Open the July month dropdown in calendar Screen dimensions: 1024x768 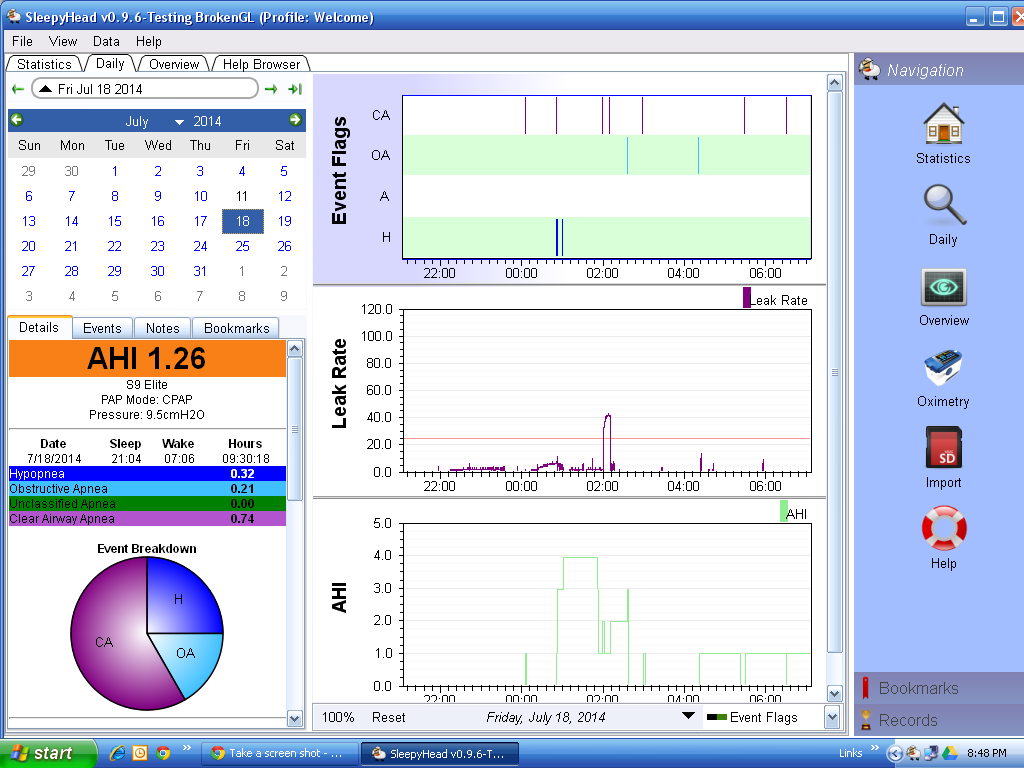click(x=180, y=122)
